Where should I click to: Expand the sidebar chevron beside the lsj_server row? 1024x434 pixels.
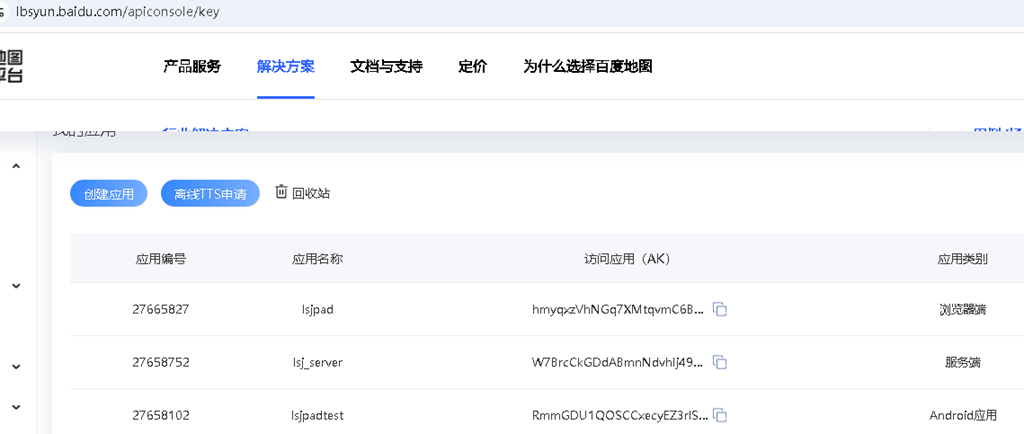17,367
